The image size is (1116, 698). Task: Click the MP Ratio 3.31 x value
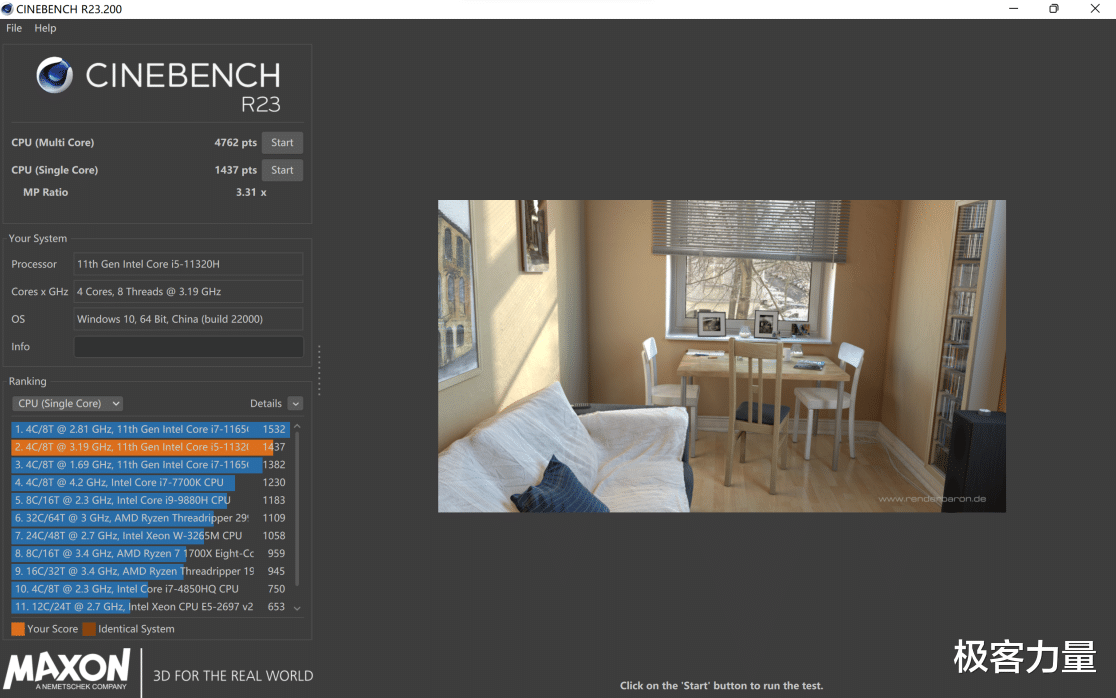point(251,192)
